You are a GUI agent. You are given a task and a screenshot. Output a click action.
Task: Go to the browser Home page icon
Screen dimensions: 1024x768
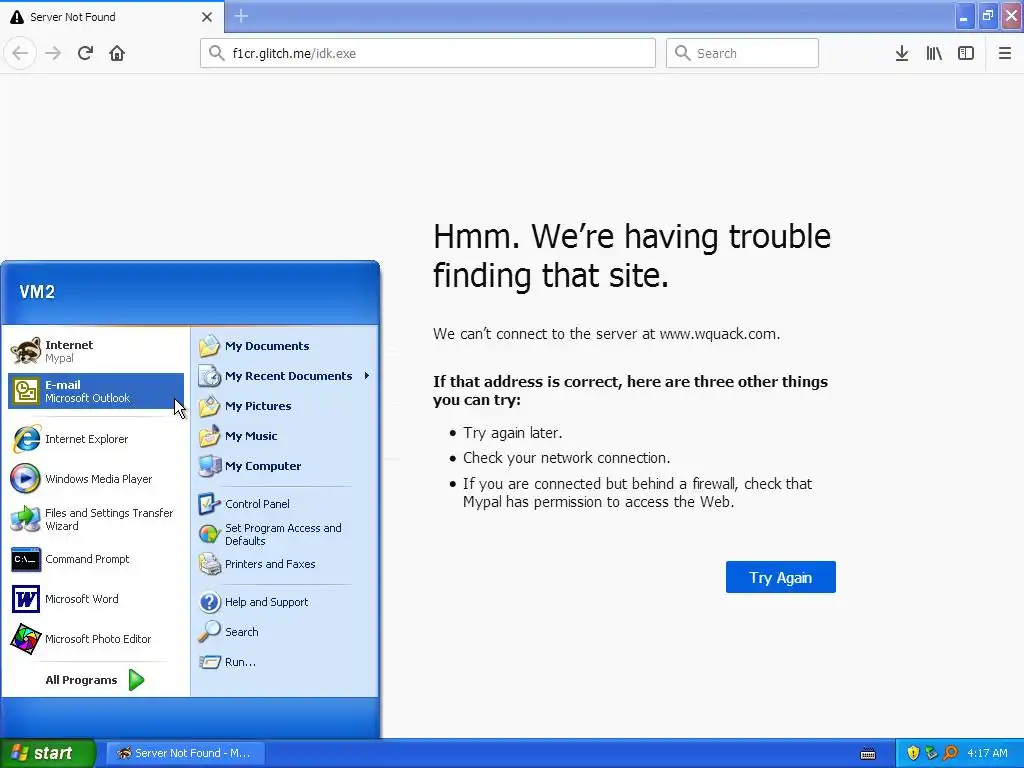tap(117, 53)
